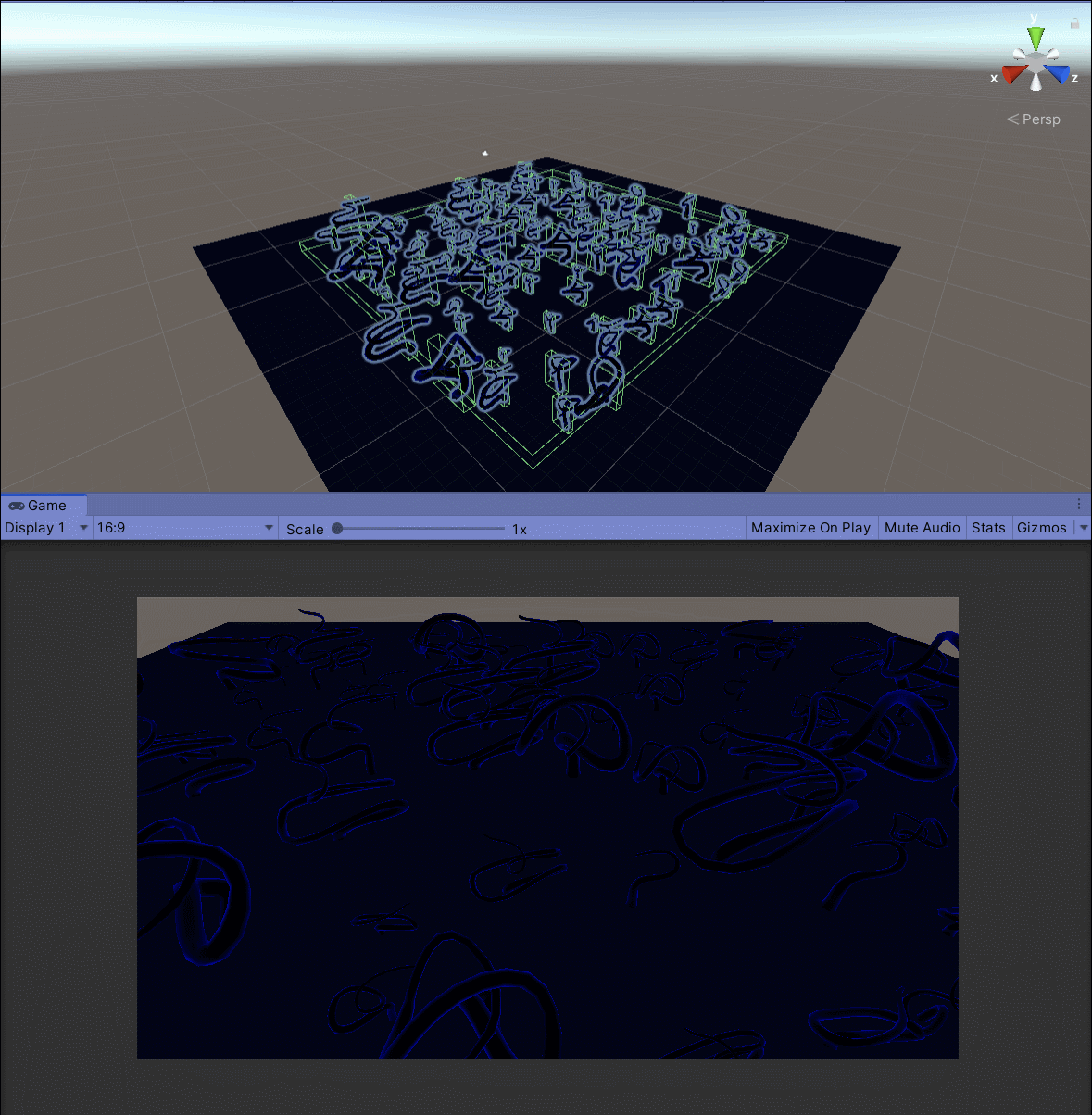1092x1115 pixels.
Task: Click the green Y axis cone on scene gizmo
Action: pos(1036,39)
